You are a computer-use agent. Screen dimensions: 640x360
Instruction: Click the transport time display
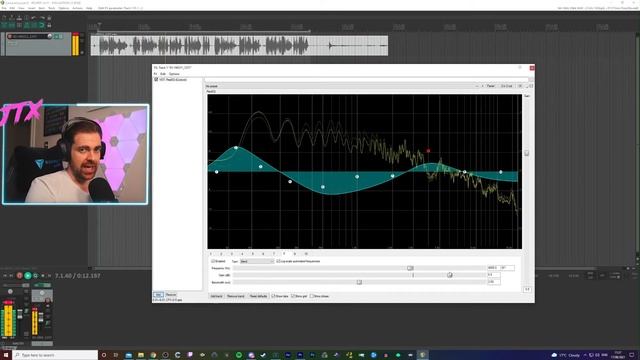78,276
